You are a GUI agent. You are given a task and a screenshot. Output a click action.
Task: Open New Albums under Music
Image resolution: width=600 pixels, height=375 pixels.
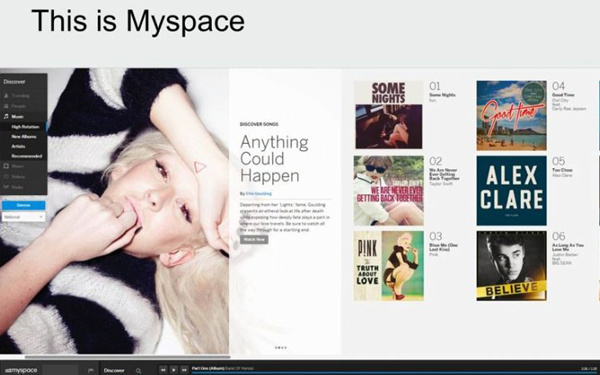(x=24, y=137)
